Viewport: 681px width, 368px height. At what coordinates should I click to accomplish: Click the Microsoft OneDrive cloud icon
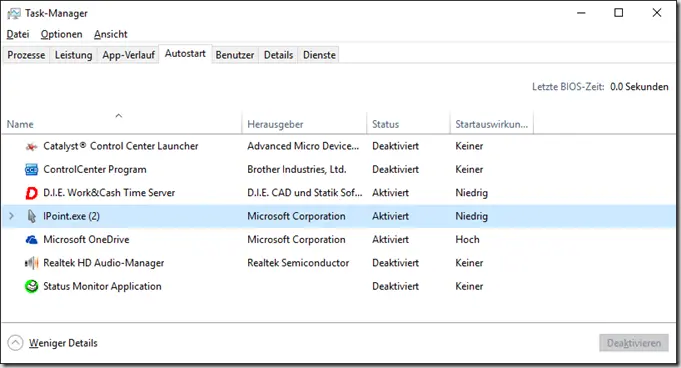(x=31, y=239)
